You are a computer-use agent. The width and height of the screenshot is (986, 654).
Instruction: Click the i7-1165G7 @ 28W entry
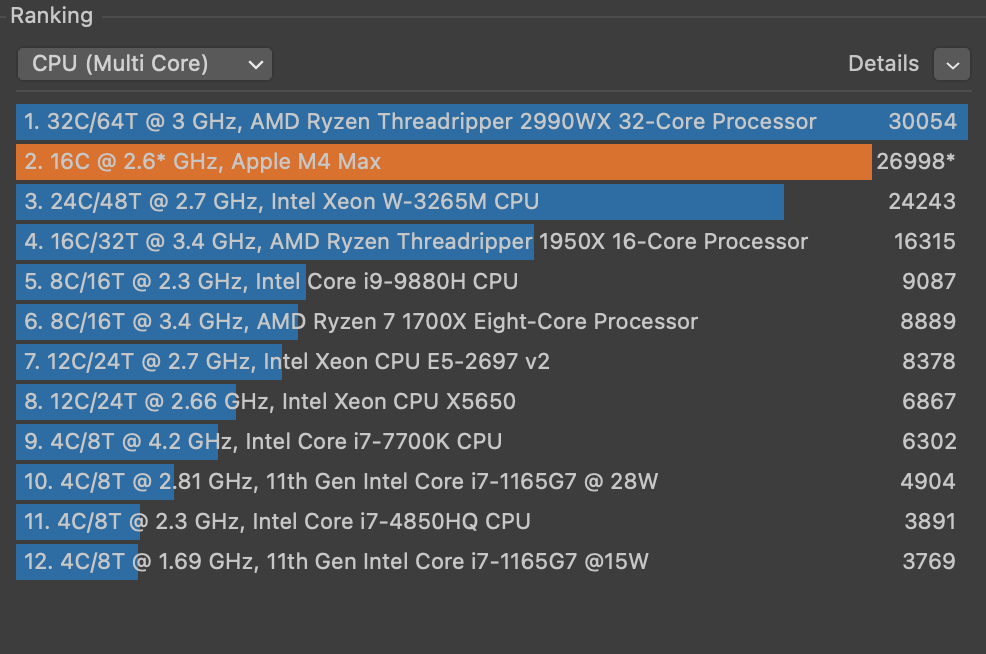(x=492, y=482)
